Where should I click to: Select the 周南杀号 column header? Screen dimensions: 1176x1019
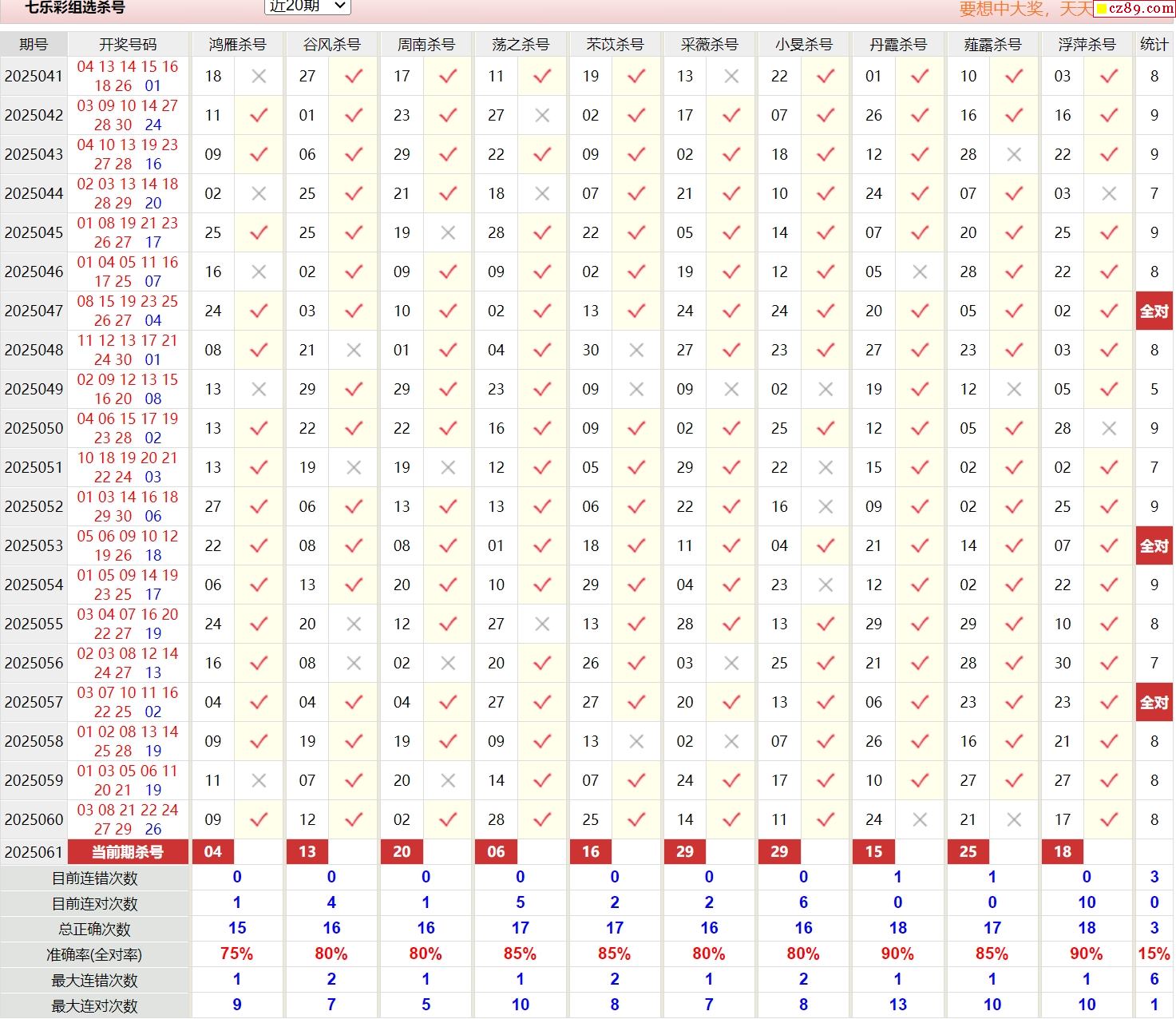[426, 45]
